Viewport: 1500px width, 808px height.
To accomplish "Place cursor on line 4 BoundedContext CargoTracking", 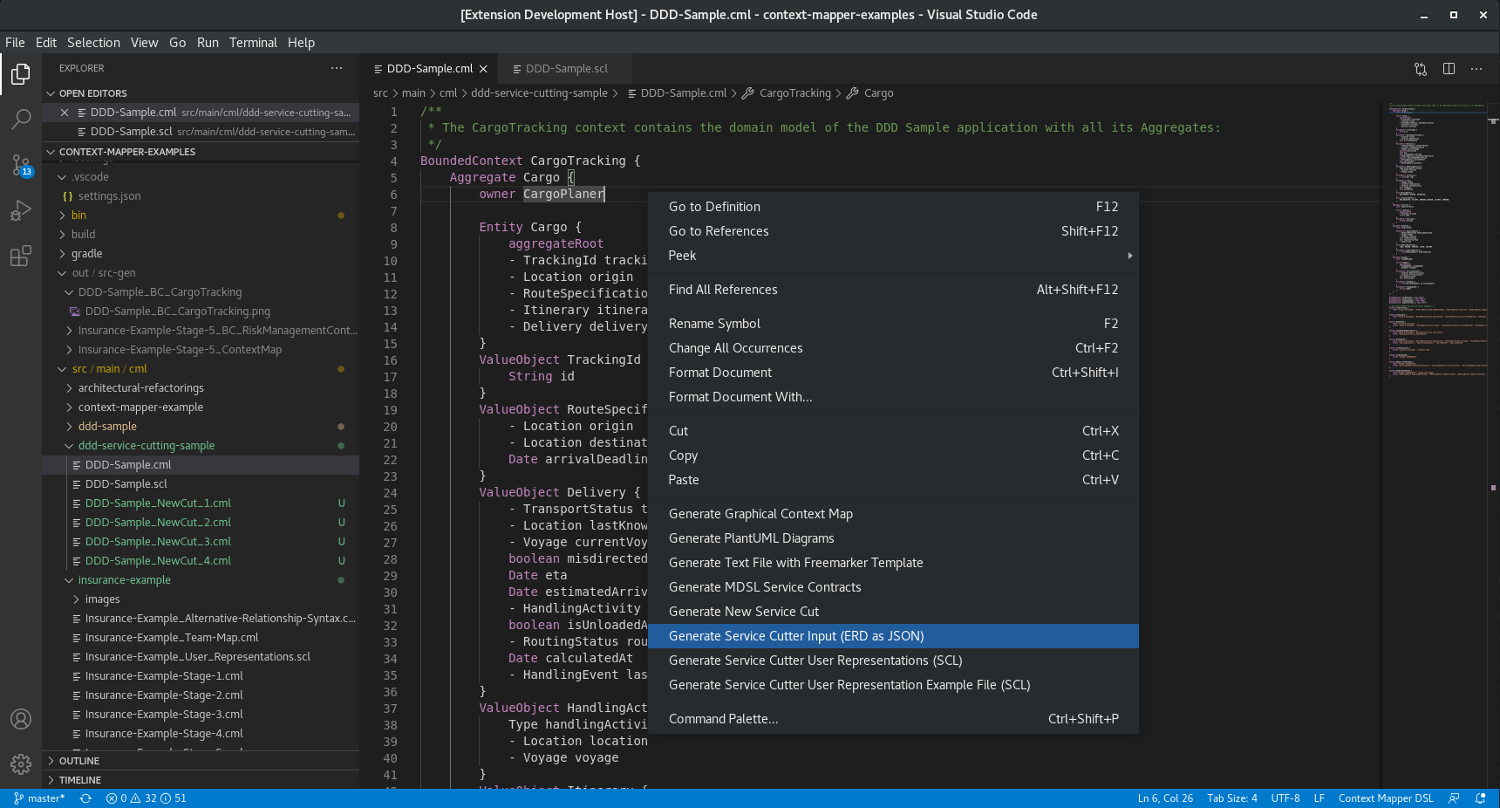I will (x=529, y=161).
